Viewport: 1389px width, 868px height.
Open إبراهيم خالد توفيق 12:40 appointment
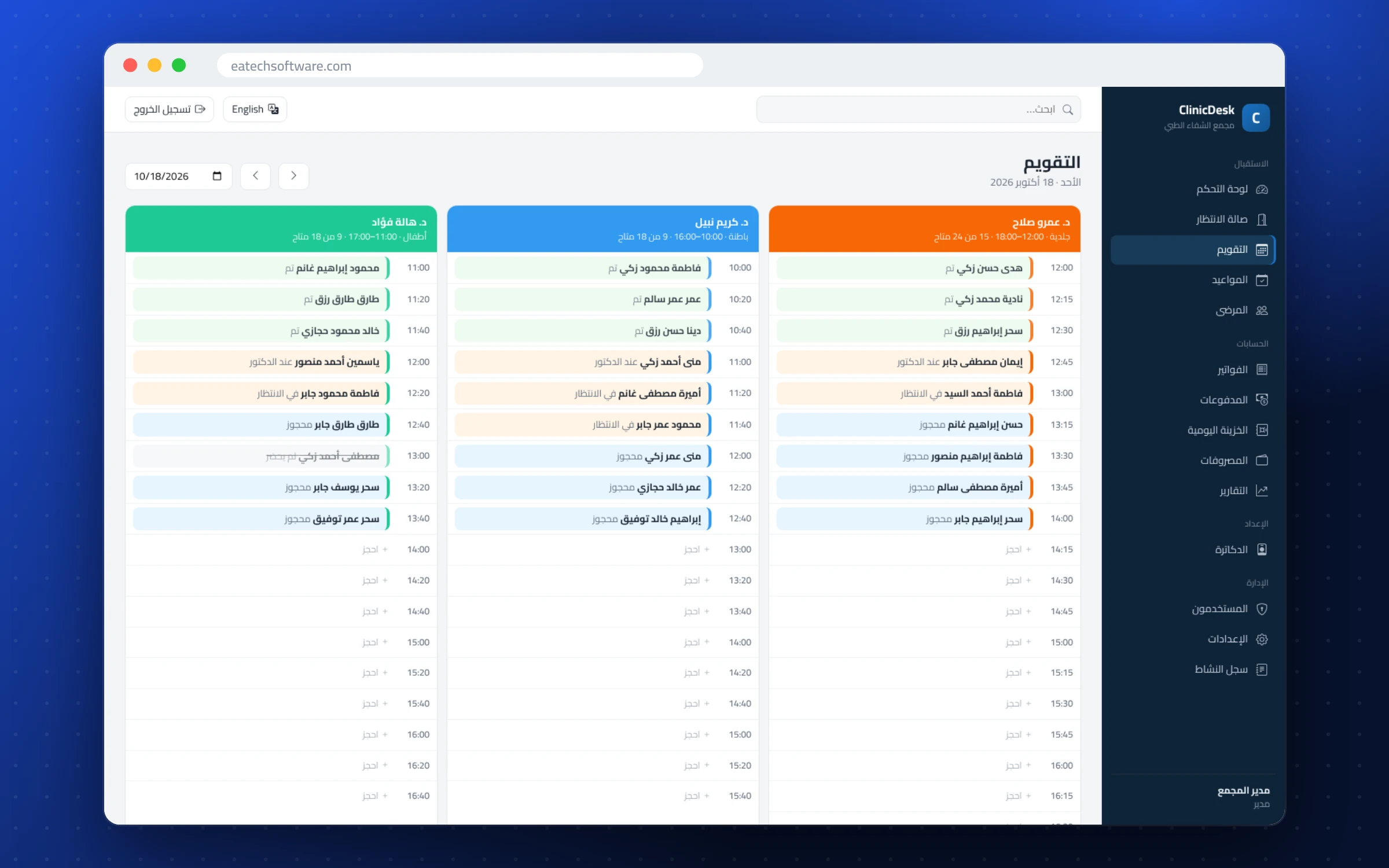[x=583, y=518]
